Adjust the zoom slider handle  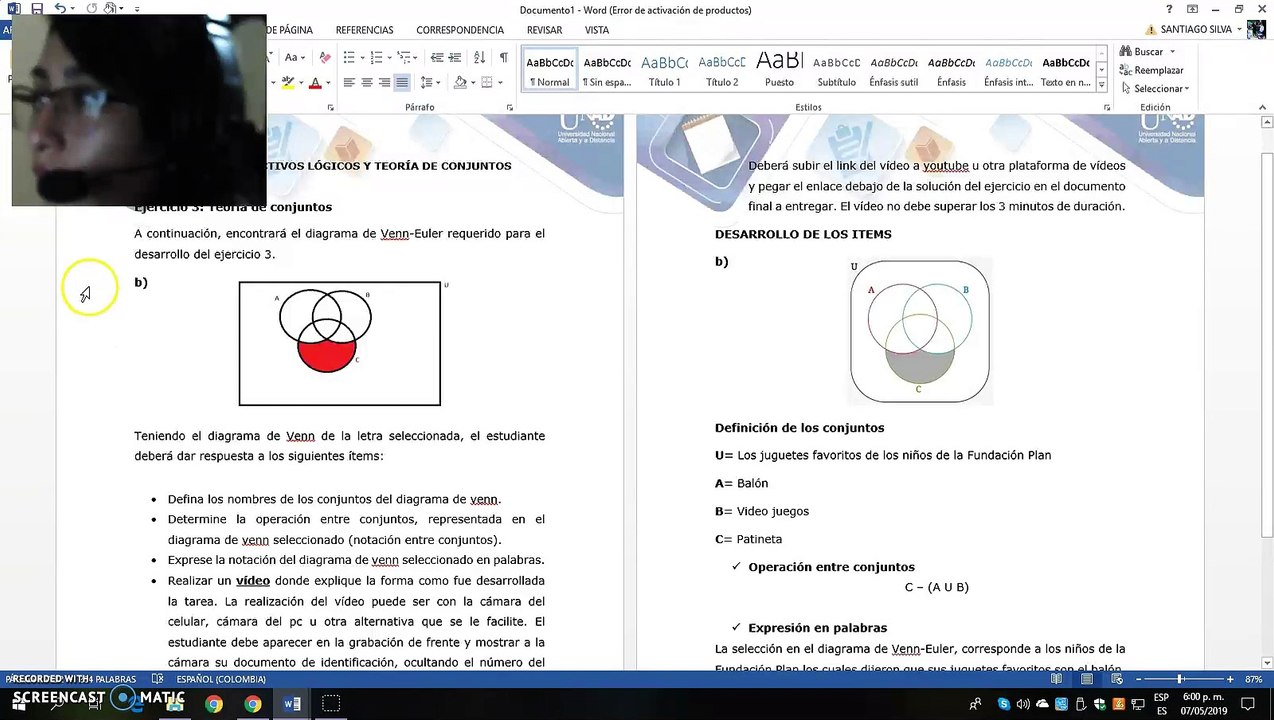(1180, 679)
